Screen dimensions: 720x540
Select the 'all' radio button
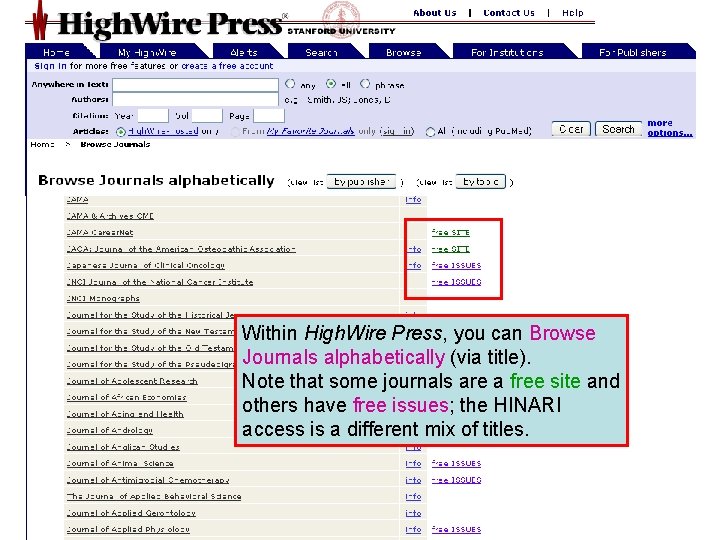(x=331, y=84)
